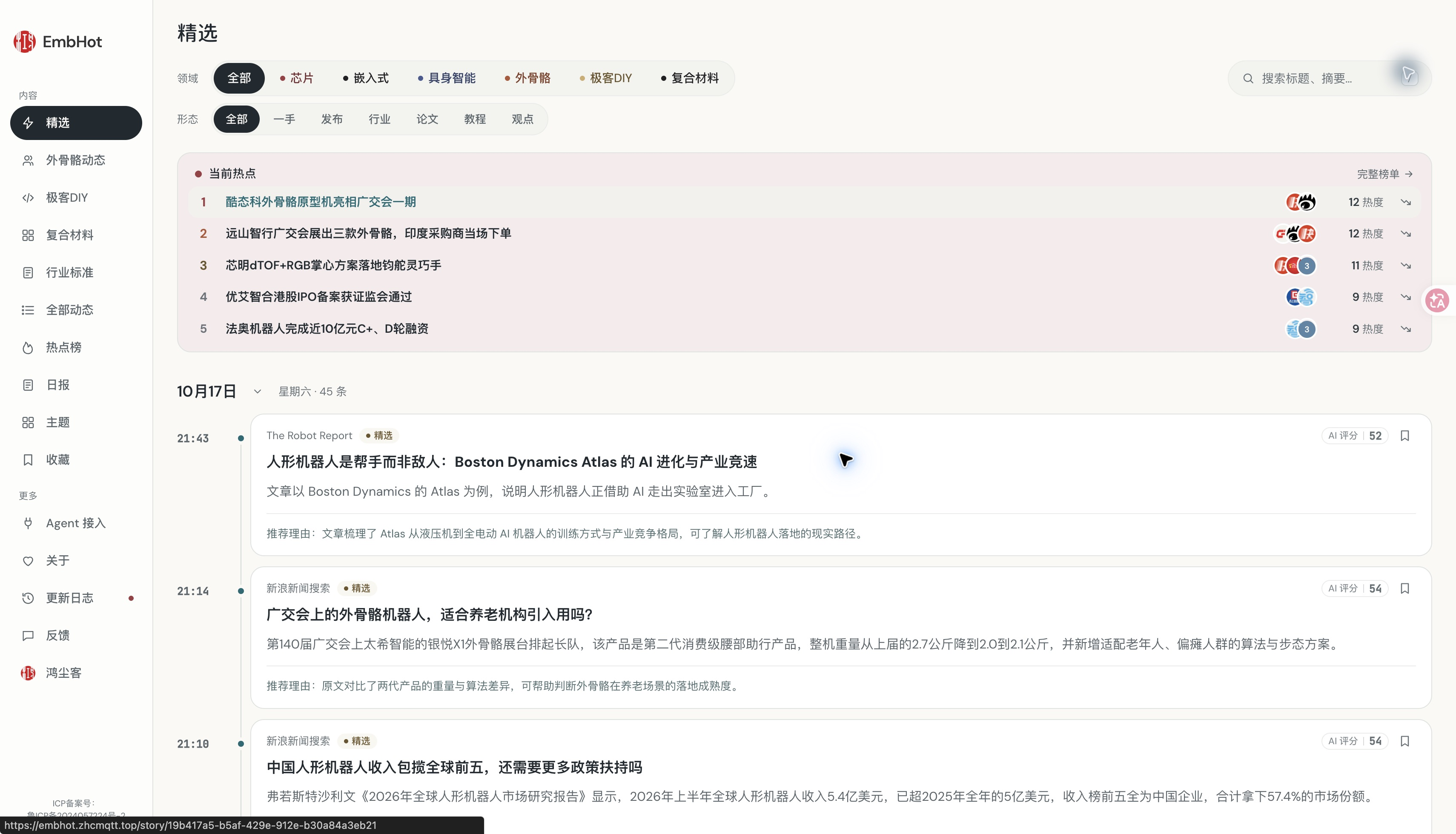The image size is (1456, 834).
Task: Select the 一手 form tab
Action: 284,119
